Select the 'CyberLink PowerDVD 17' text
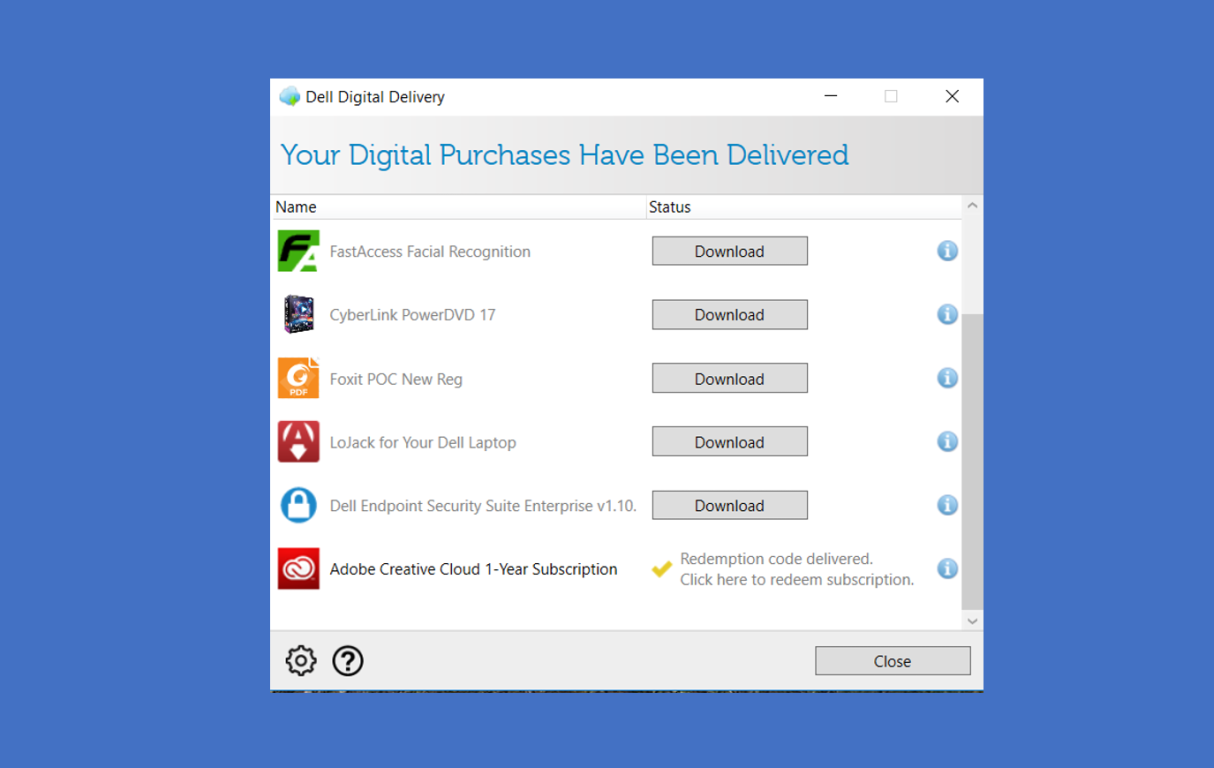Viewport: 1214px width, 768px height. click(x=412, y=314)
